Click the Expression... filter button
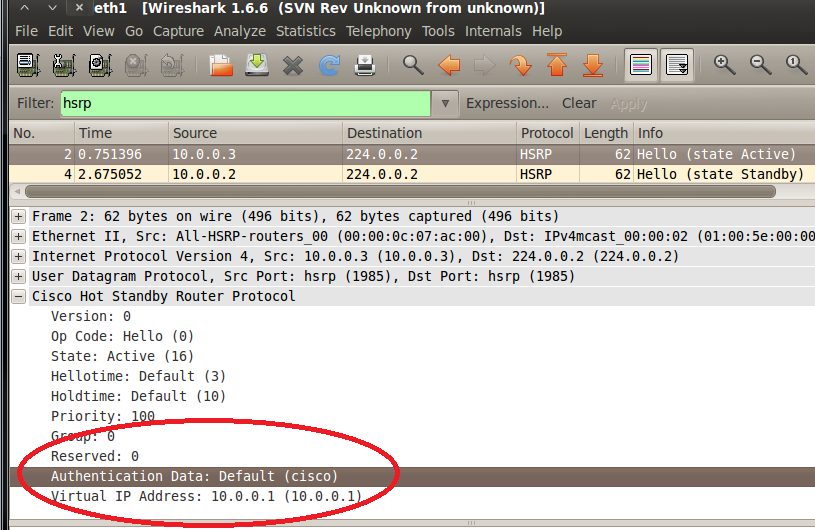Viewport: 815px width, 530px height. [507, 103]
